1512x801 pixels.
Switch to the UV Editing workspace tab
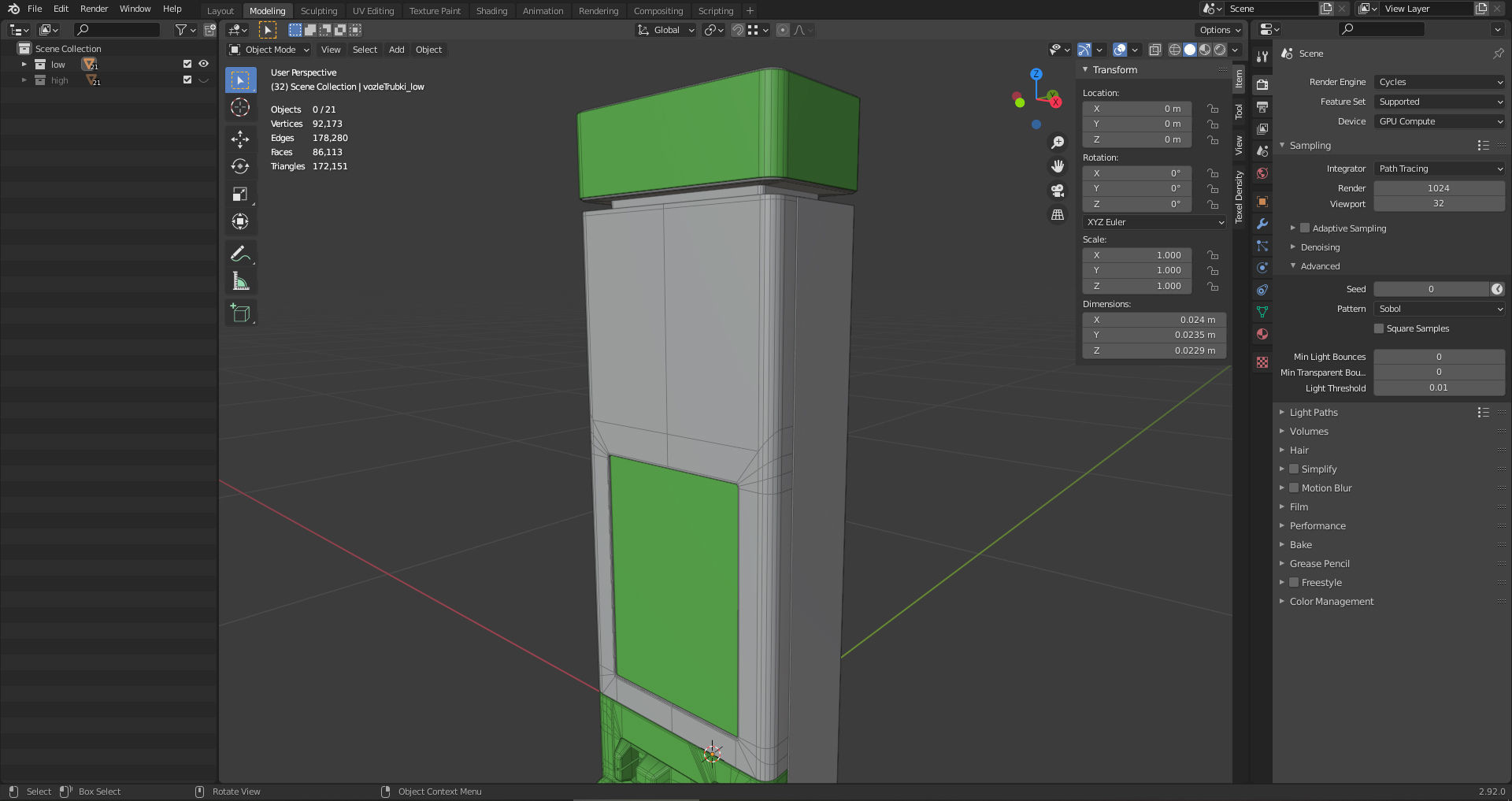click(373, 11)
